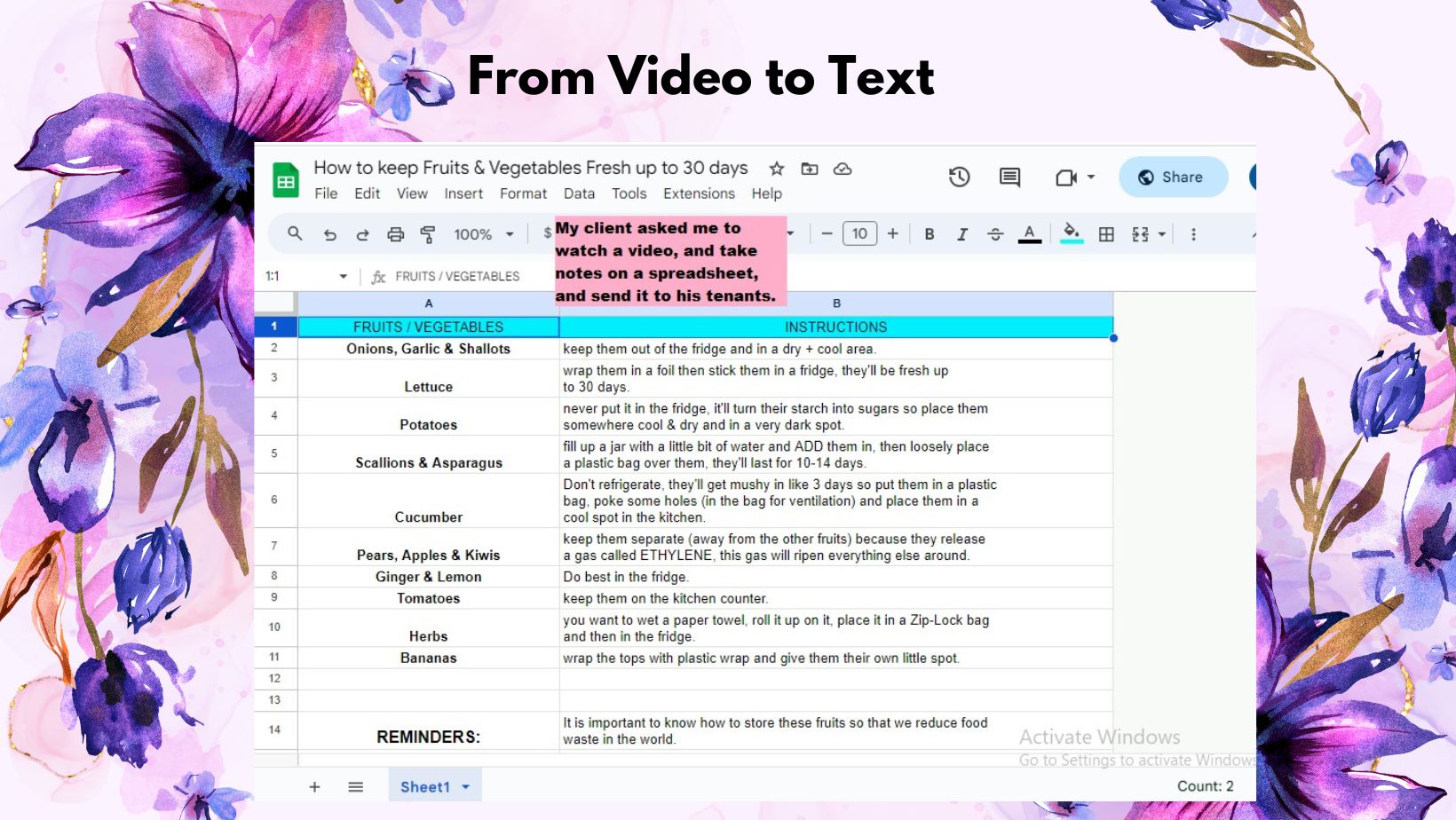The height and width of the screenshot is (820, 1456).
Task: Select the FRUITS / VEGETABLES header cell
Action: point(429,327)
